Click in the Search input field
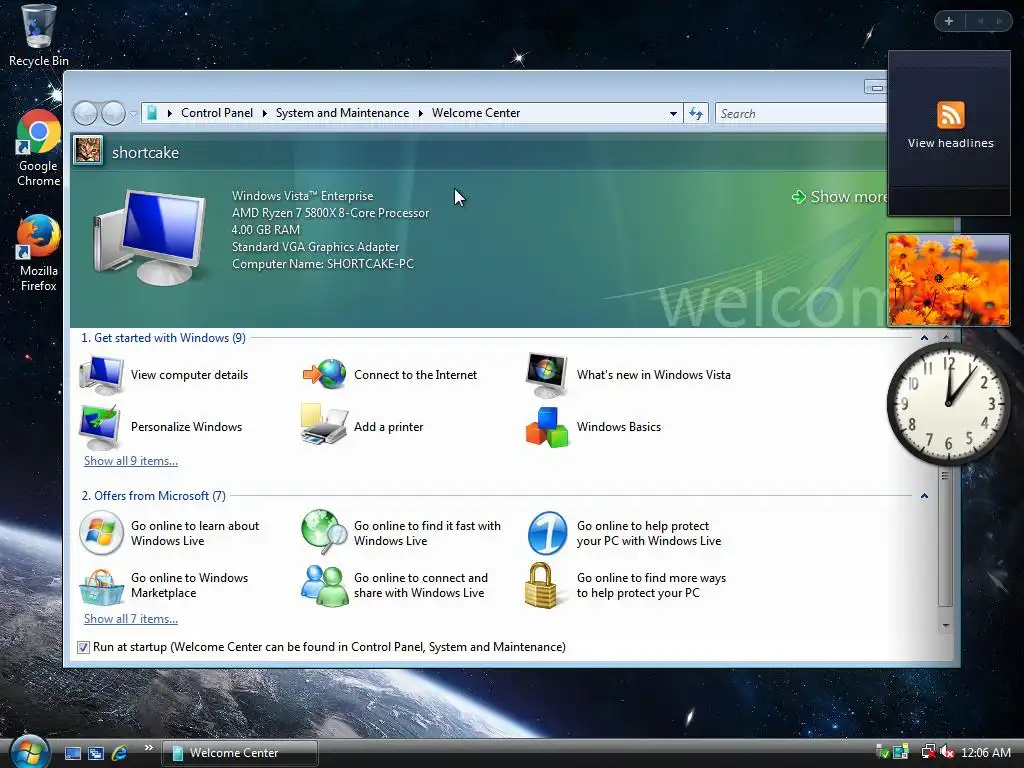This screenshot has height=768, width=1024. pos(801,114)
